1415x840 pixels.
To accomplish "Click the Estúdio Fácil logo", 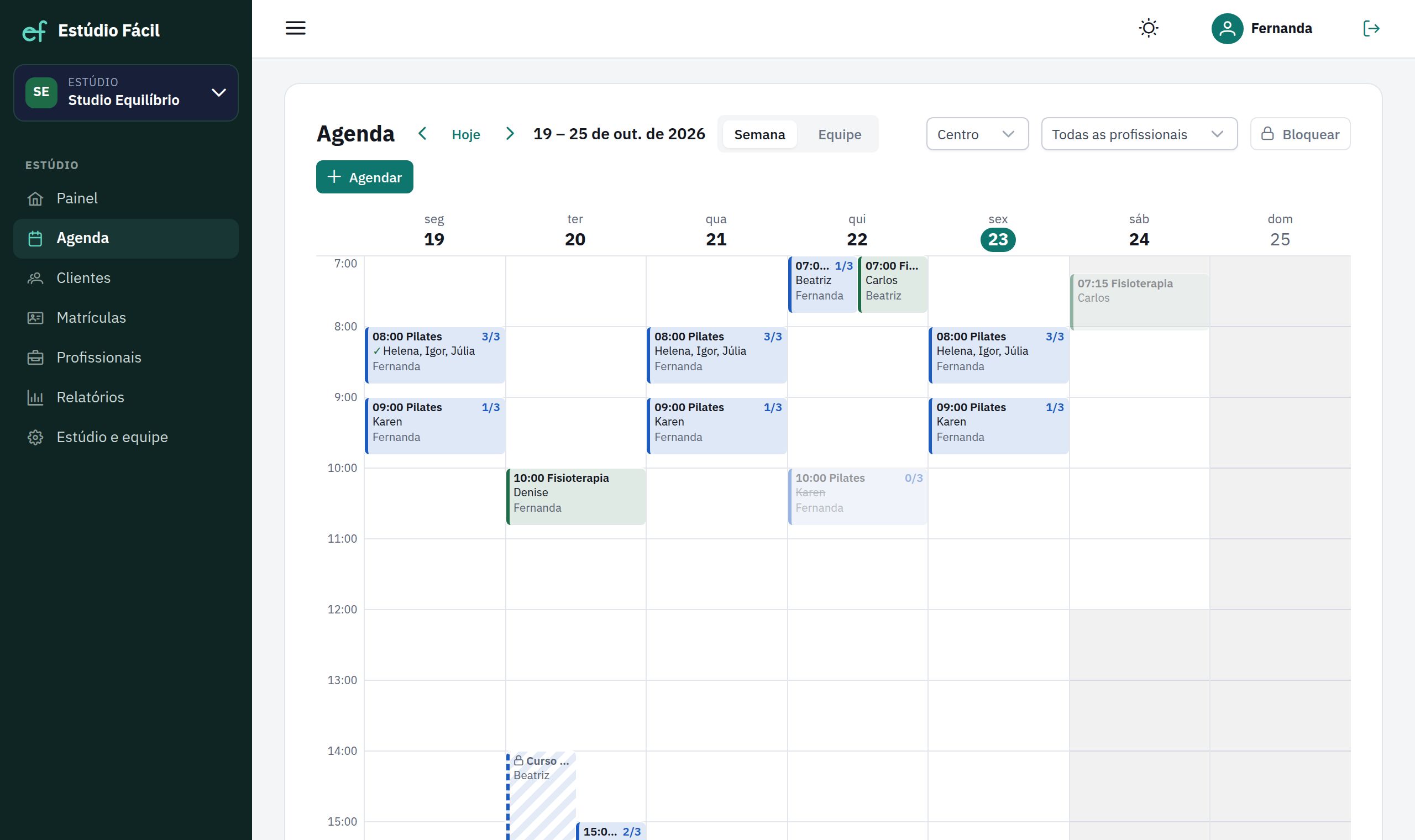I will pyautogui.click(x=91, y=30).
